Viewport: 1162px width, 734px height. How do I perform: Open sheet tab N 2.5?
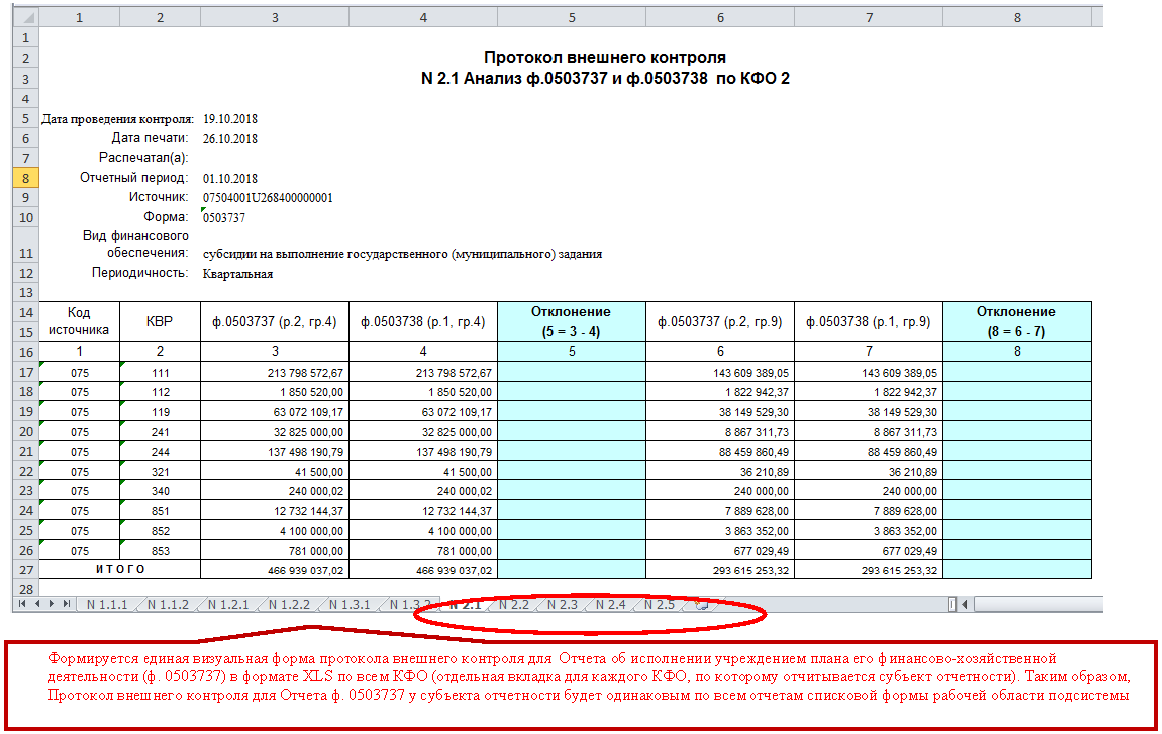[659, 604]
